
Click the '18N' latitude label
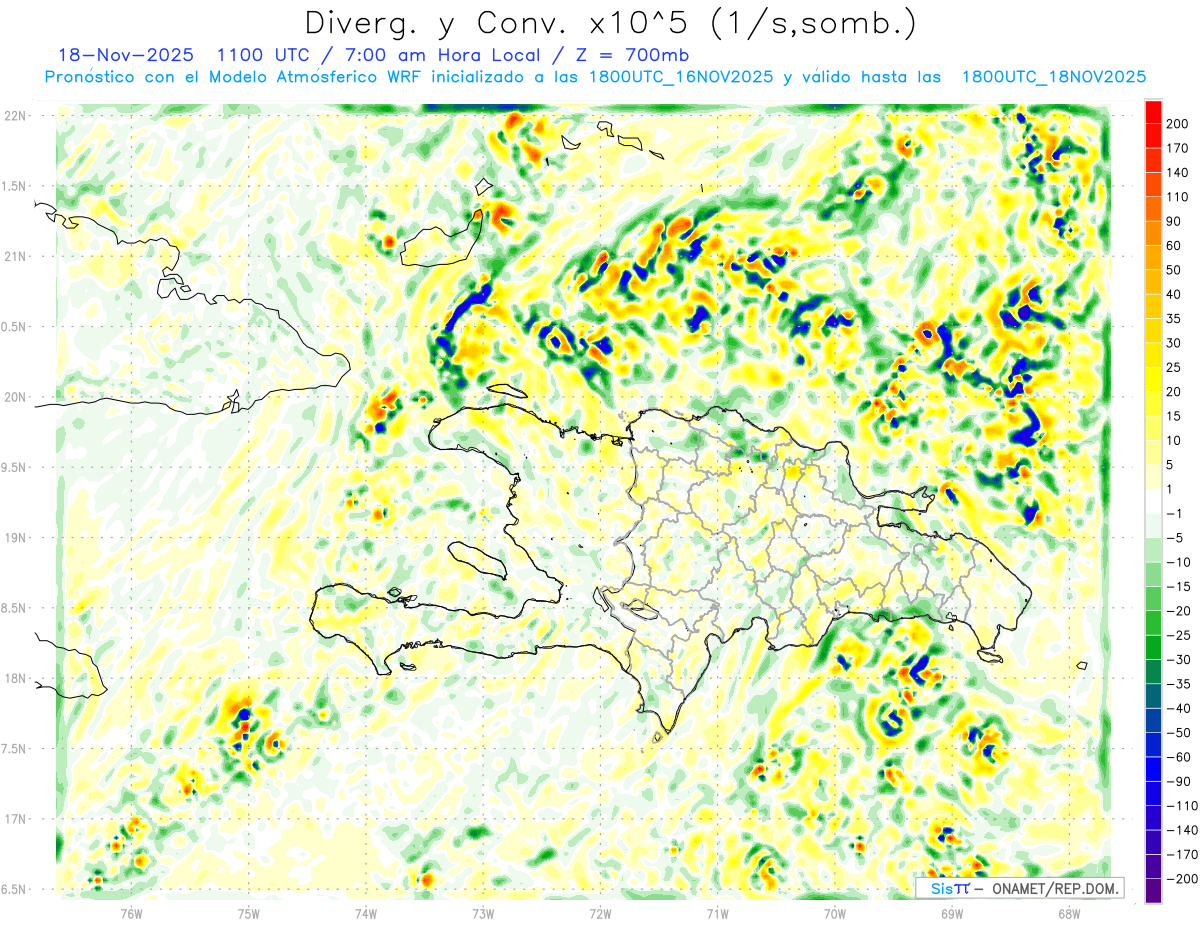[x=17, y=678]
